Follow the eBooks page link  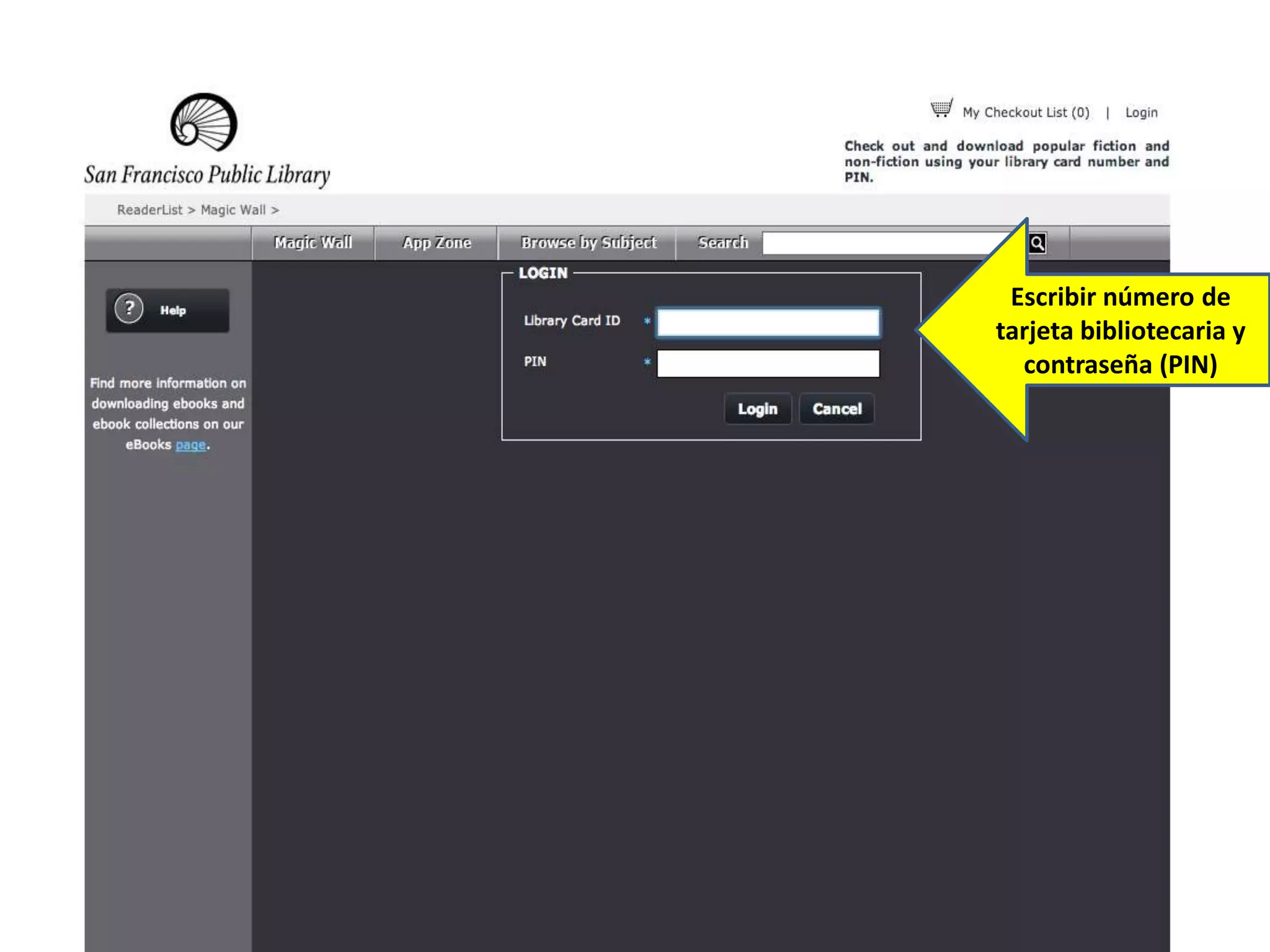click(x=190, y=445)
